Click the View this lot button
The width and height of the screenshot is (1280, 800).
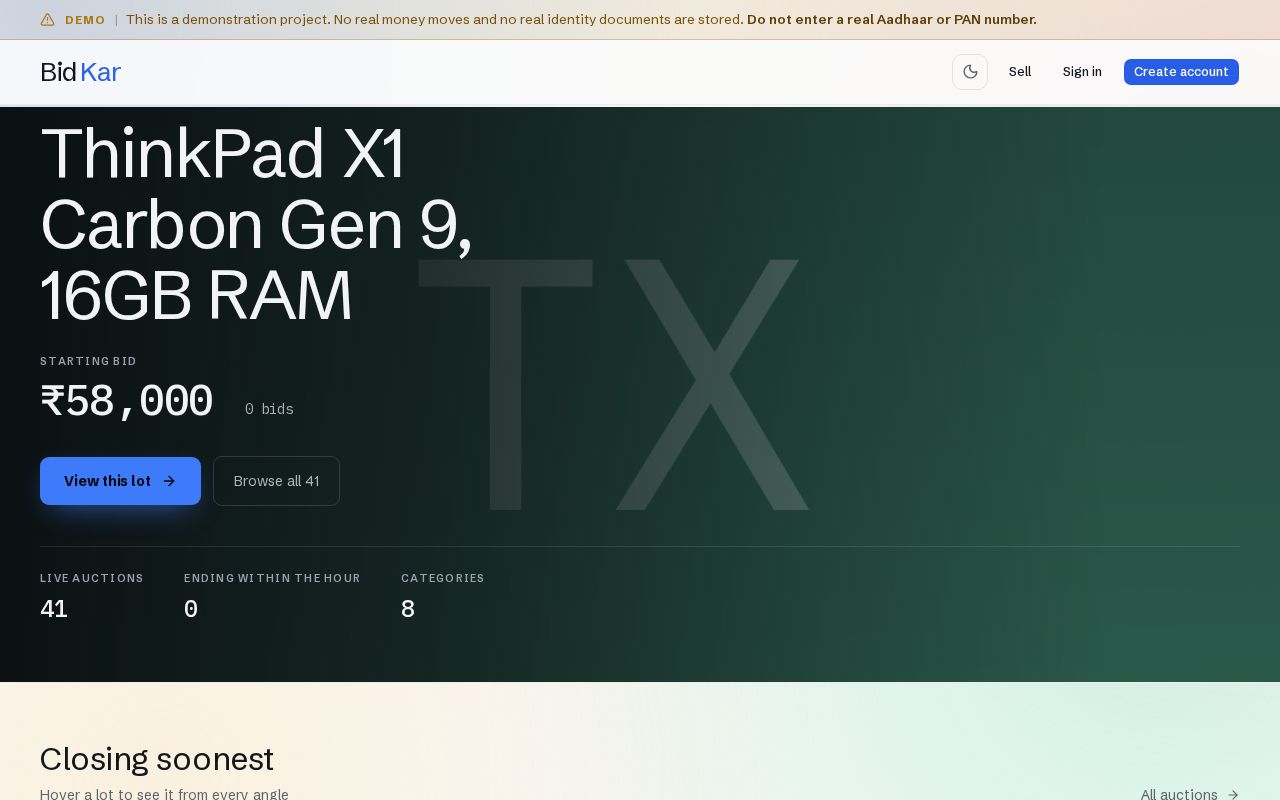[120, 481]
